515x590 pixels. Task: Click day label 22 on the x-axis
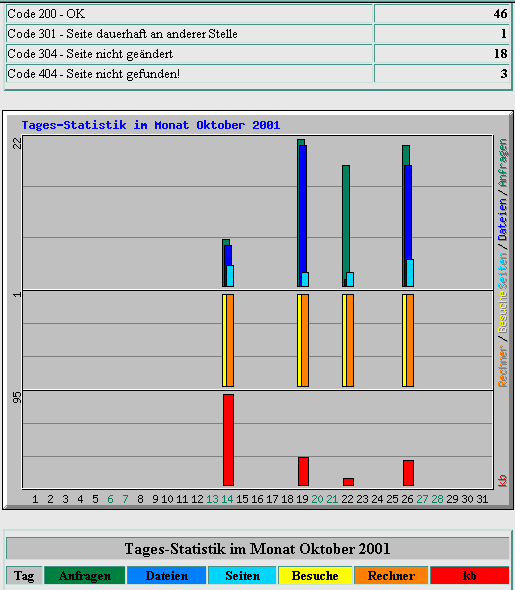(347, 499)
